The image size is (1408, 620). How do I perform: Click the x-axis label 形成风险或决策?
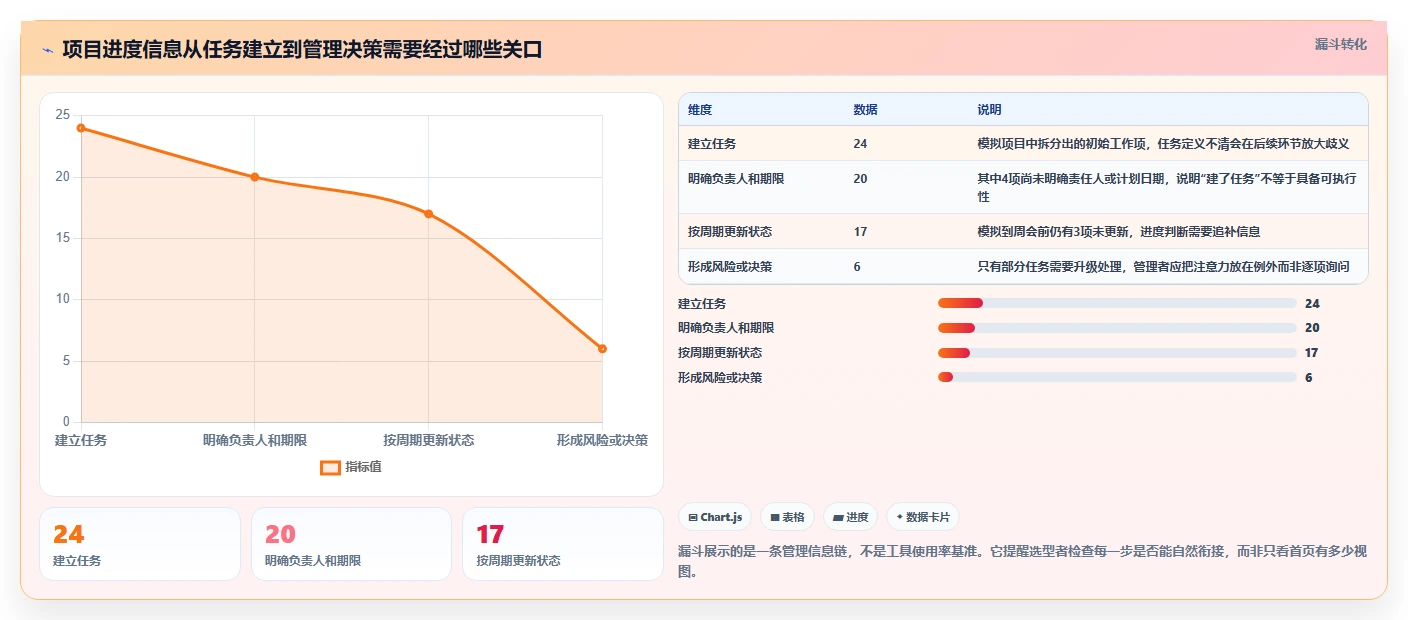click(602, 440)
